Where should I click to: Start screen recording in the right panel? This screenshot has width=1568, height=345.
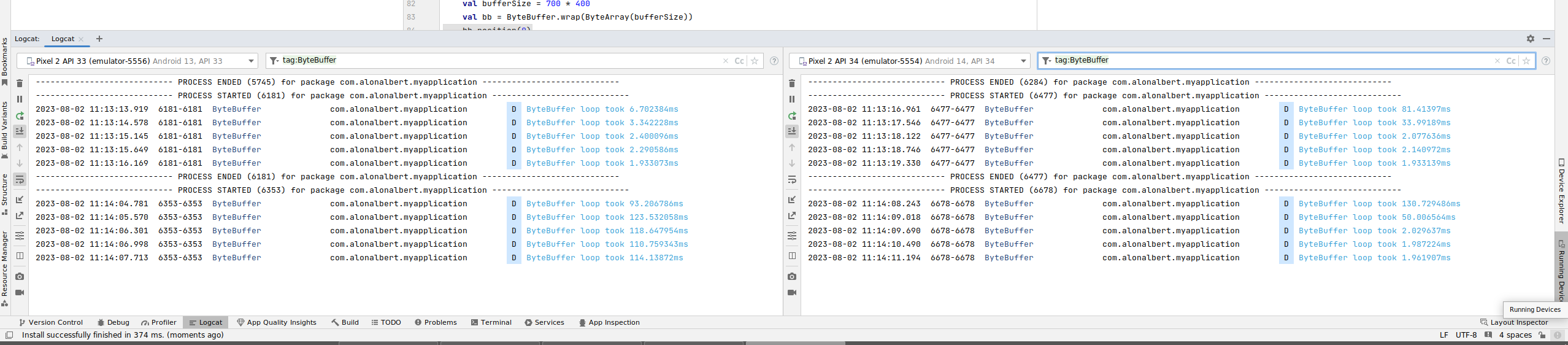[792, 292]
